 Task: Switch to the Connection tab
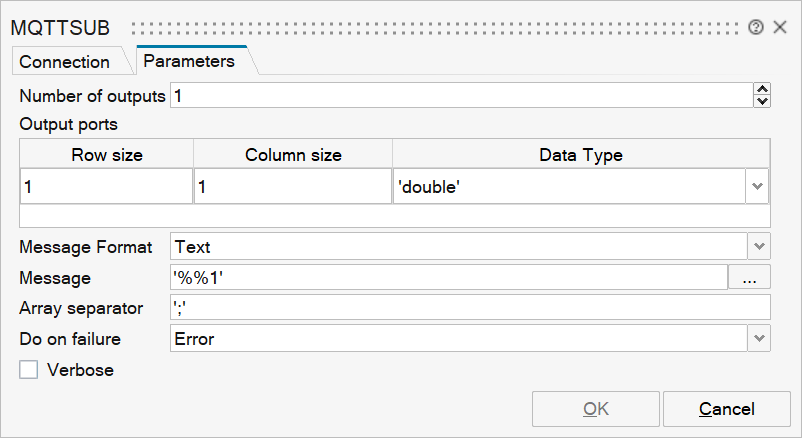click(65, 62)
